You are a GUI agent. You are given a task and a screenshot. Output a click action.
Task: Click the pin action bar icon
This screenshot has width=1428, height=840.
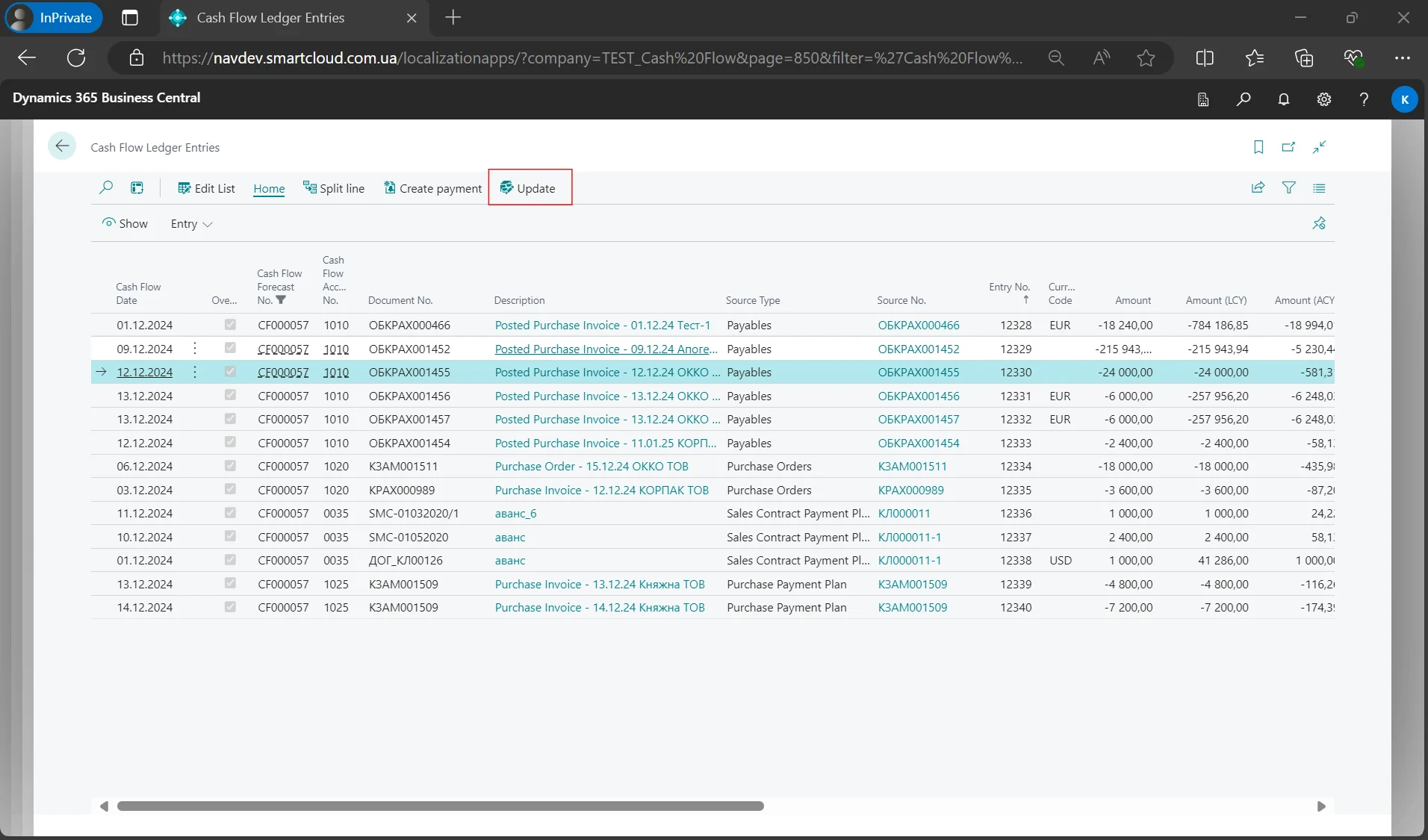[1319, 223]
